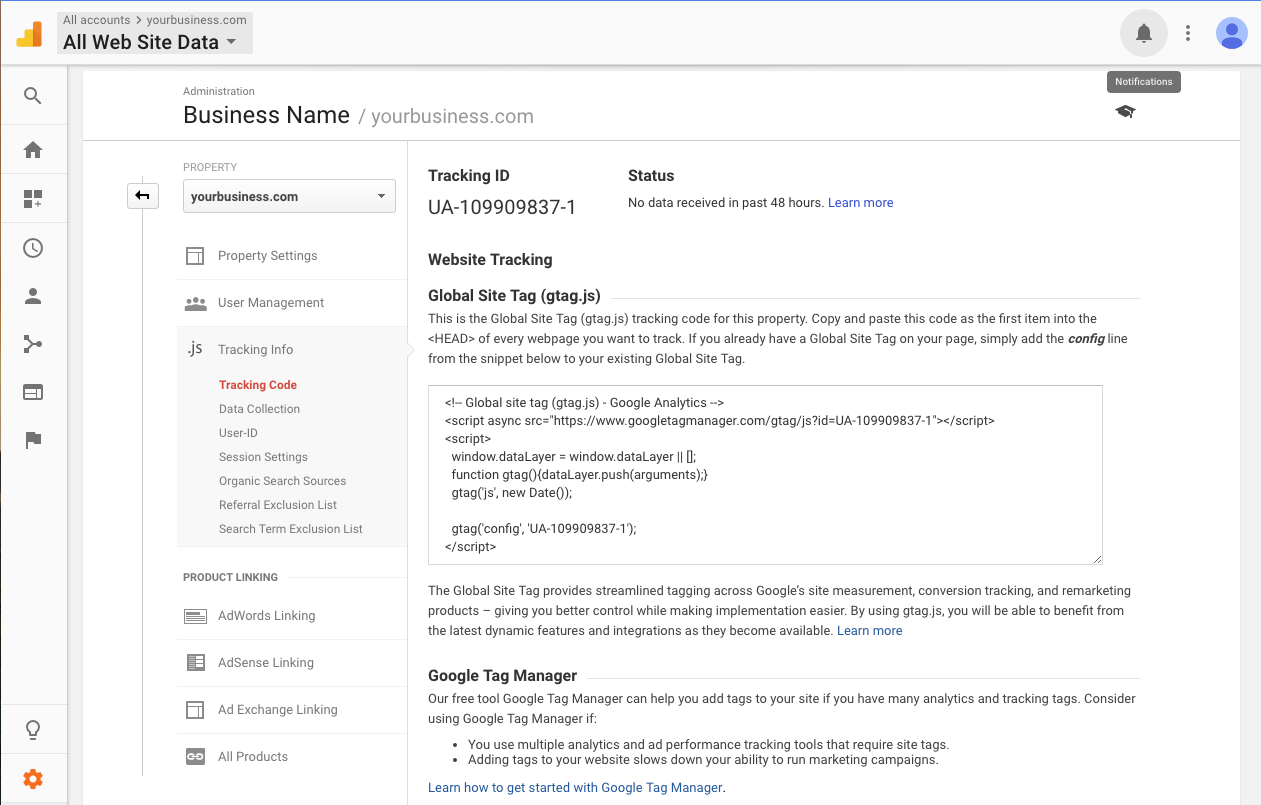Select Session Settings submenu item

click(263, 457)
